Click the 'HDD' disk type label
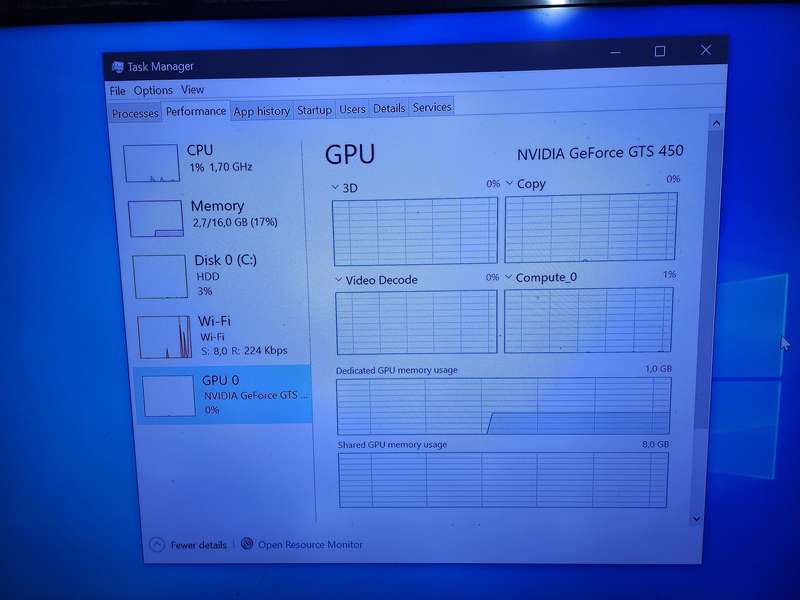 (208, 277)
